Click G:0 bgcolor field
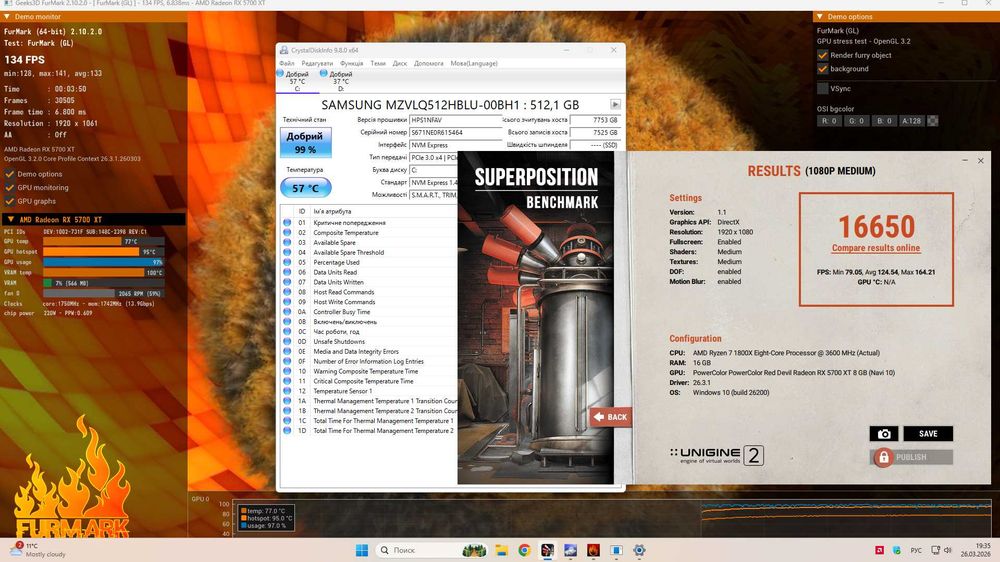The image size is (1000, 562). coord(856,121)
